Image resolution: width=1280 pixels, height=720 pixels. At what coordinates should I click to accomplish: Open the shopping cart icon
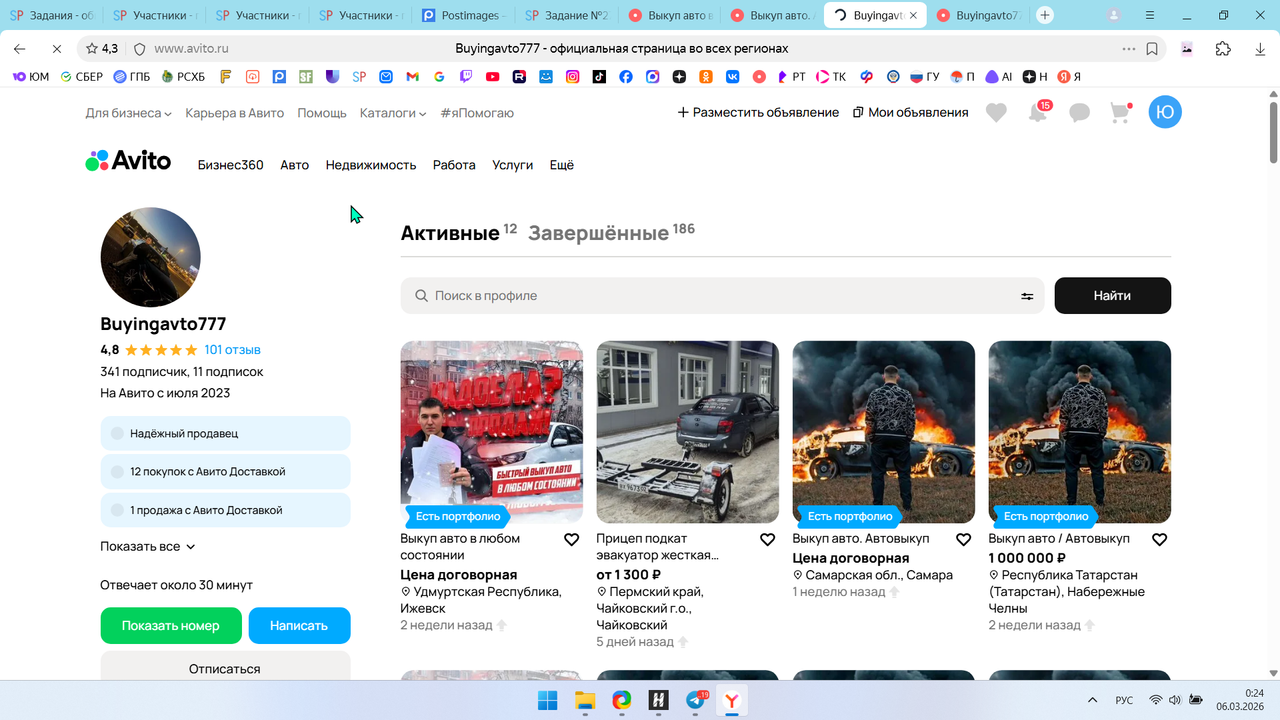(1120, 113)
